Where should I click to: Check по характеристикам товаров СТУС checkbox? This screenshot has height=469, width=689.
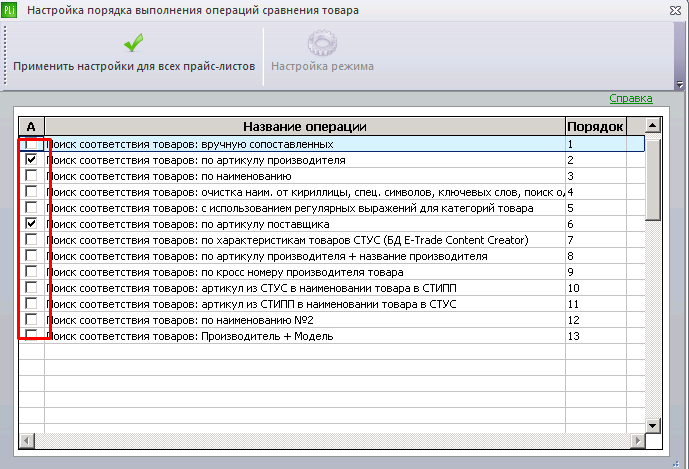pyautogui.click(x=31, y=239)
